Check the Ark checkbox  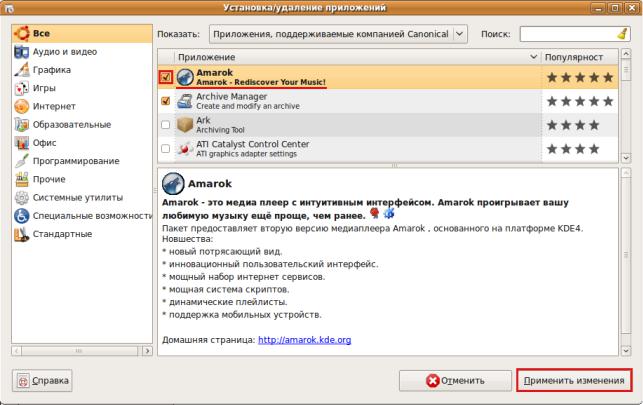(166, 125)
